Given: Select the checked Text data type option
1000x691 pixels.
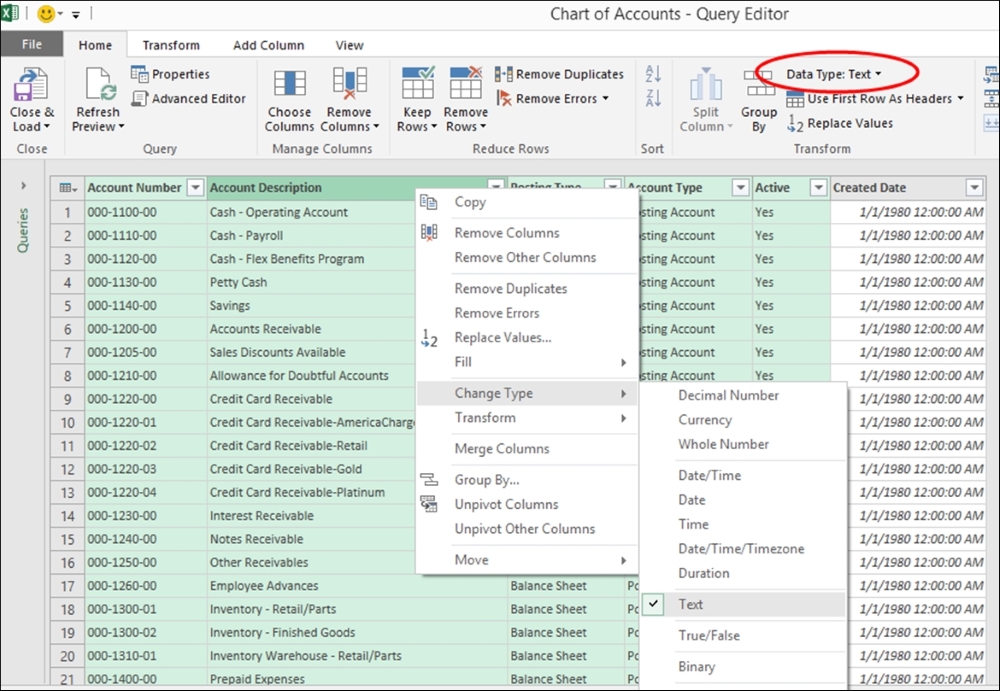Looking at the screenshot, I should pyautogui.click(x=691, y=604).
